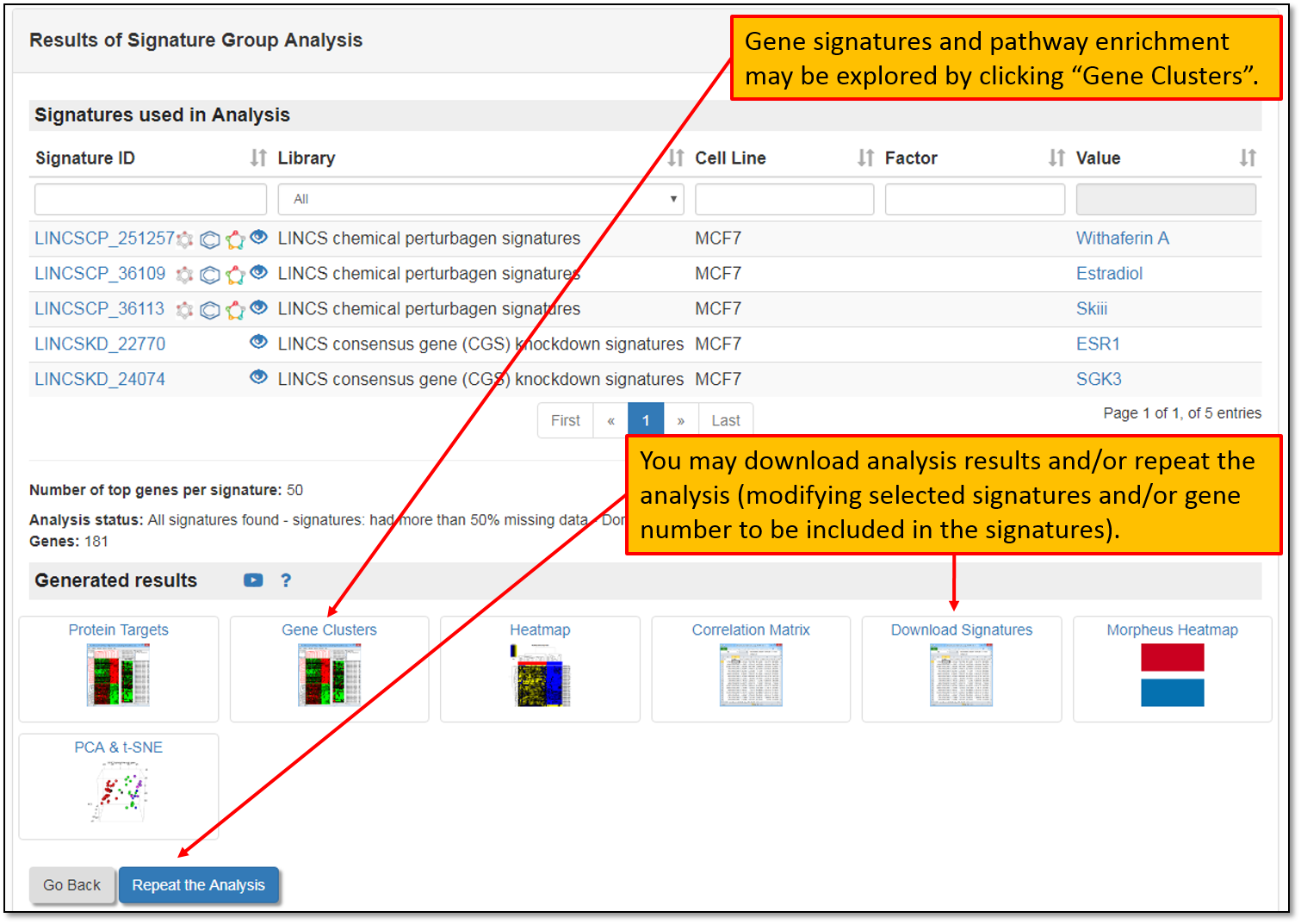Sort the table by Cell Line column
1301x924 pixels.
tap(865, 158)
